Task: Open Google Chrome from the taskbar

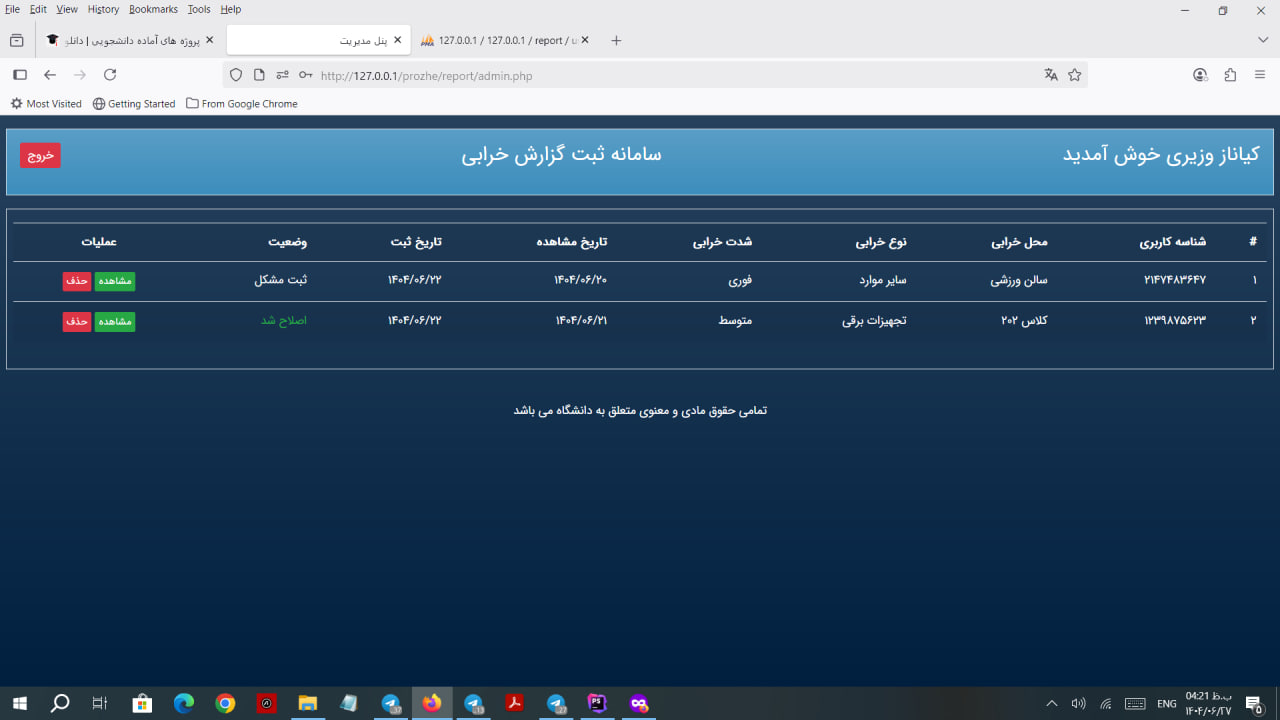Action: (225, 704)
